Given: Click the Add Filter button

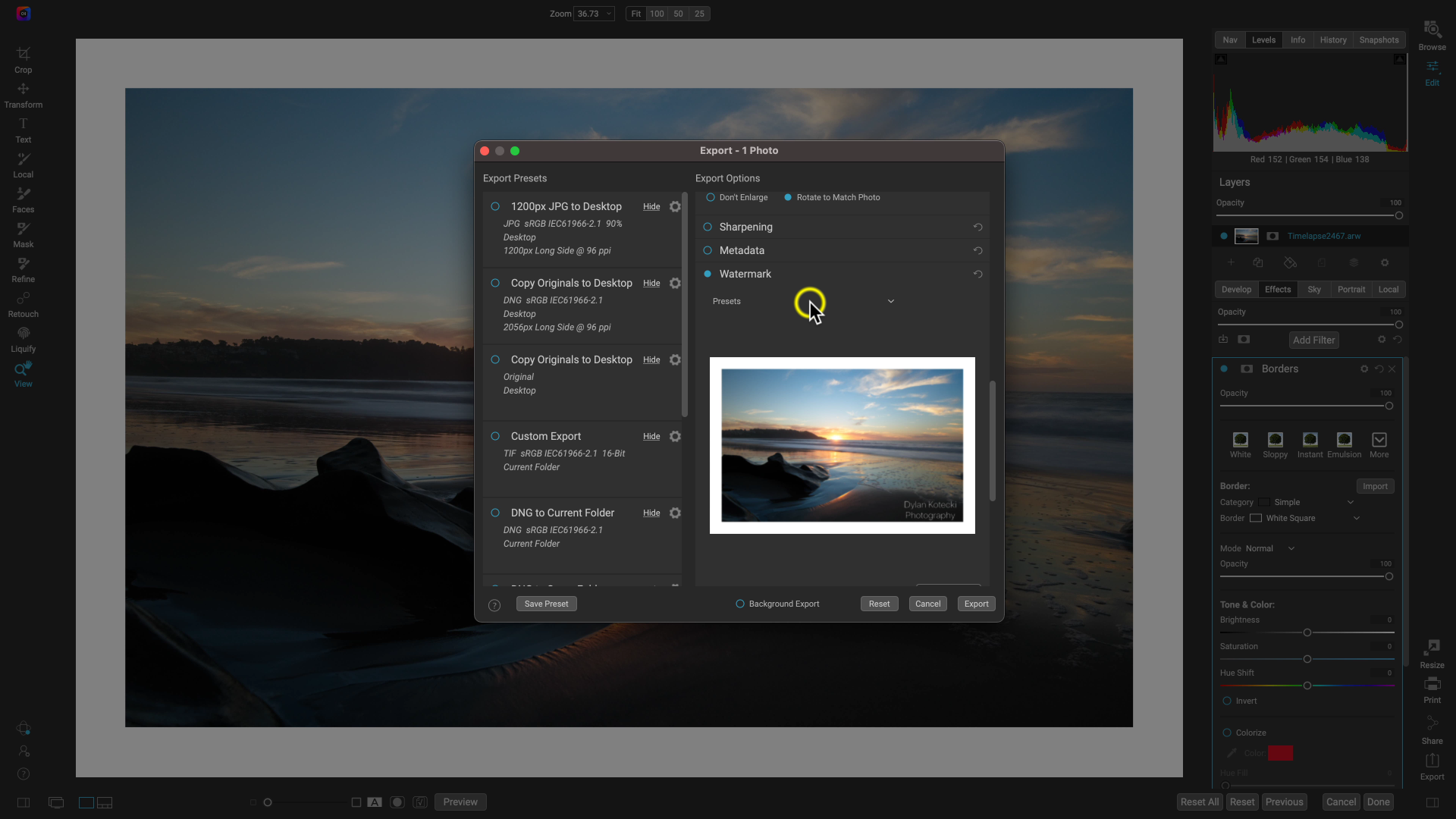Looking at the screenshot, I should [1313, 340].
